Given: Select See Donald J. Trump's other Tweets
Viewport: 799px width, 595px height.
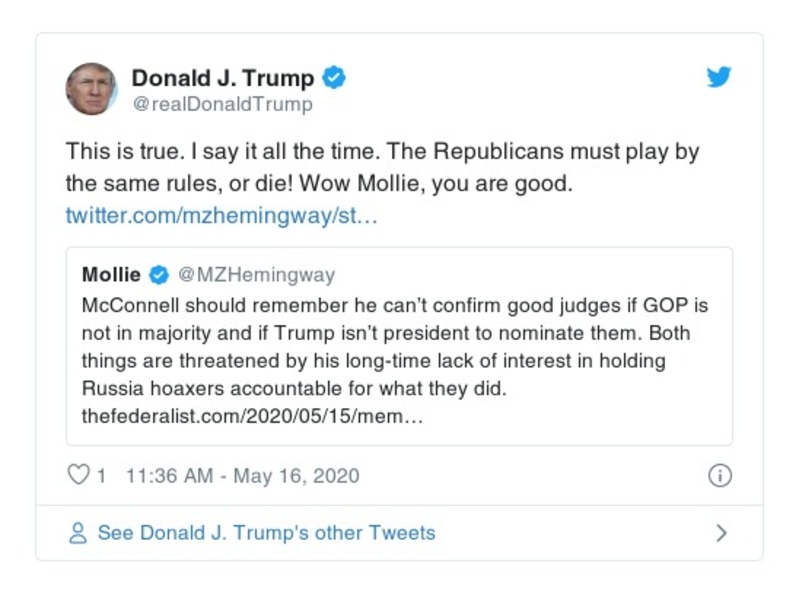Looking at the screenshot, I should (266, 533).
